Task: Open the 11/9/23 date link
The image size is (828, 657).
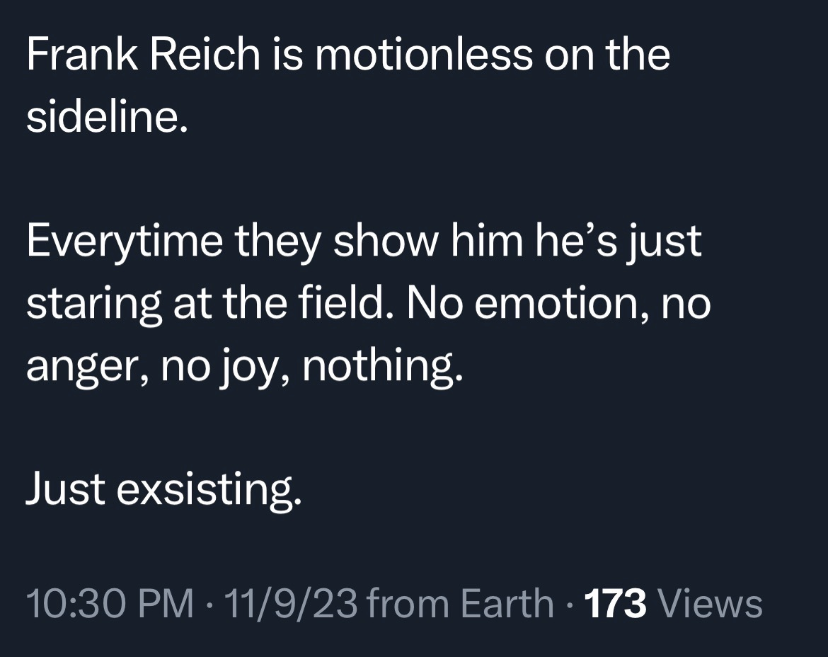Action: [290, 603]
